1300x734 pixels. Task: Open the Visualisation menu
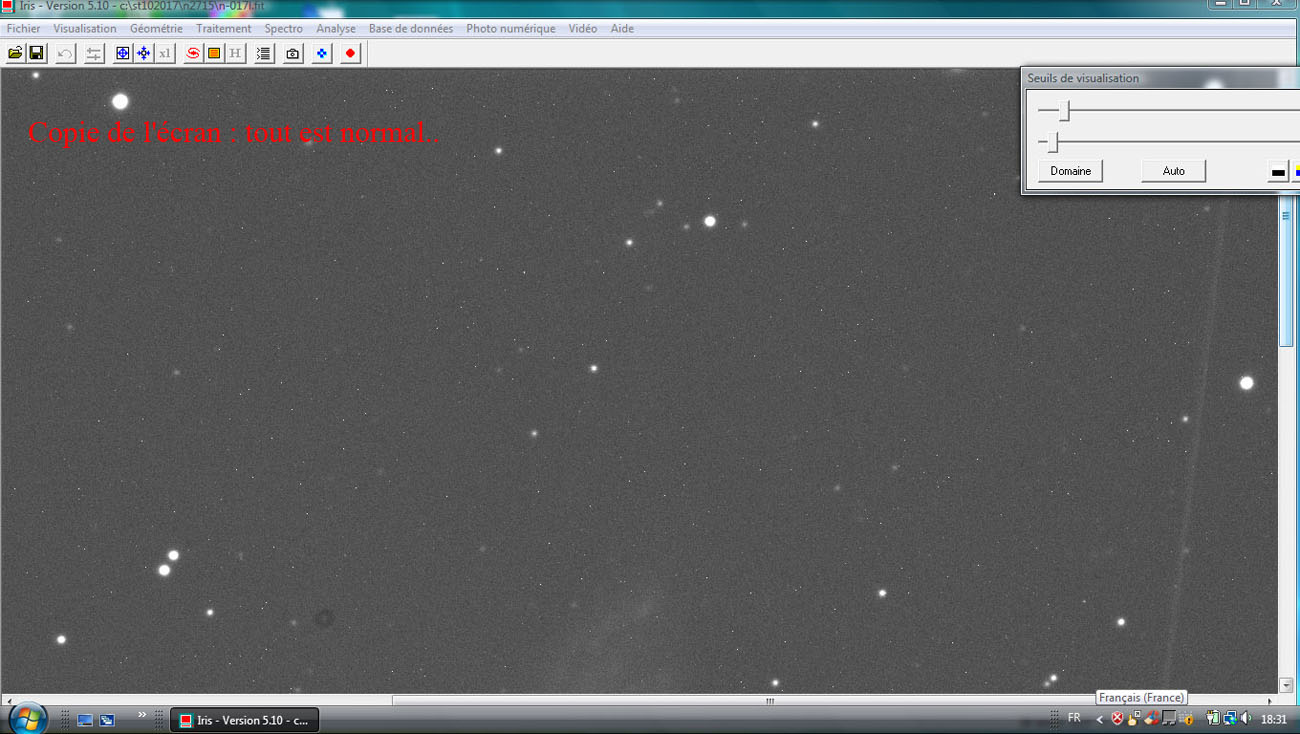click(85, 29)
